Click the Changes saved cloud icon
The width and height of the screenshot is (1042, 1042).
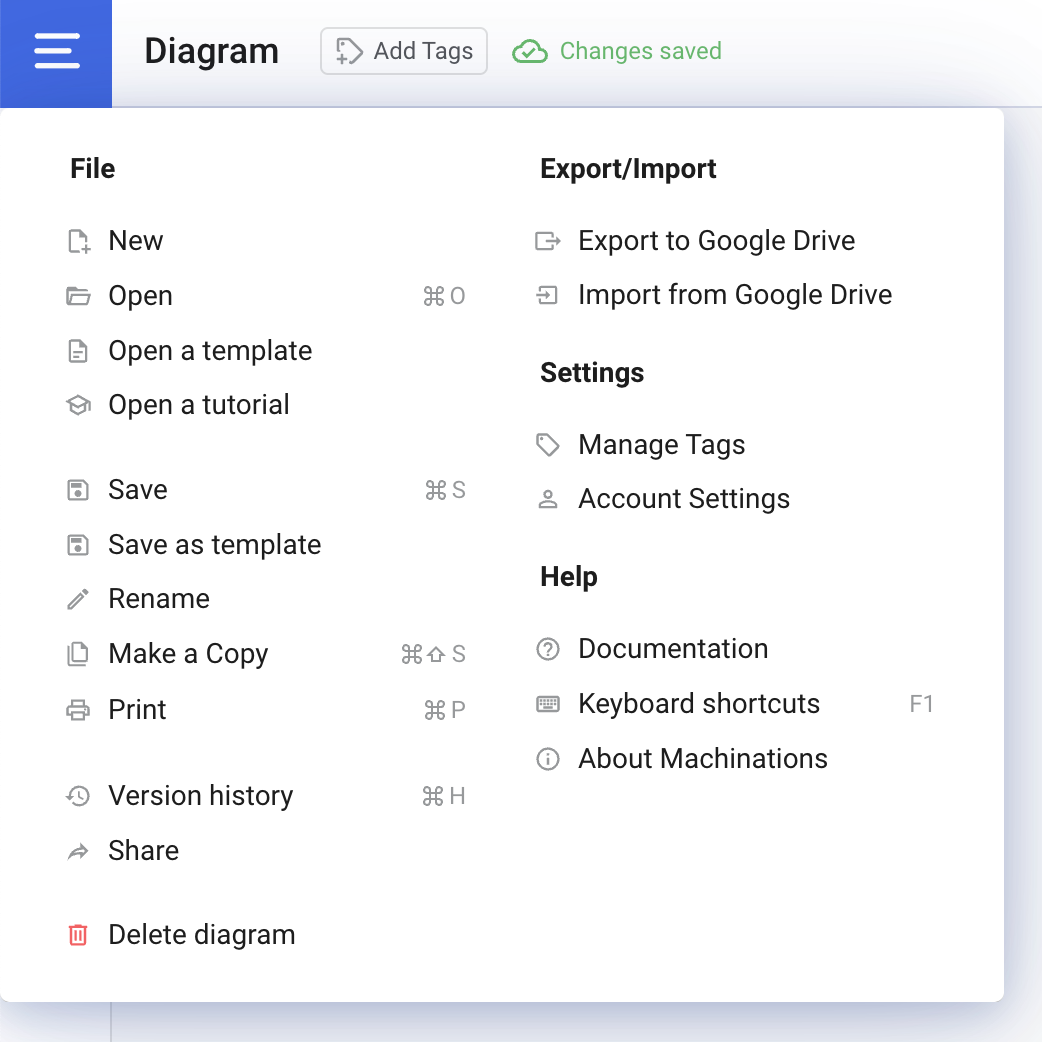(530, 51)
